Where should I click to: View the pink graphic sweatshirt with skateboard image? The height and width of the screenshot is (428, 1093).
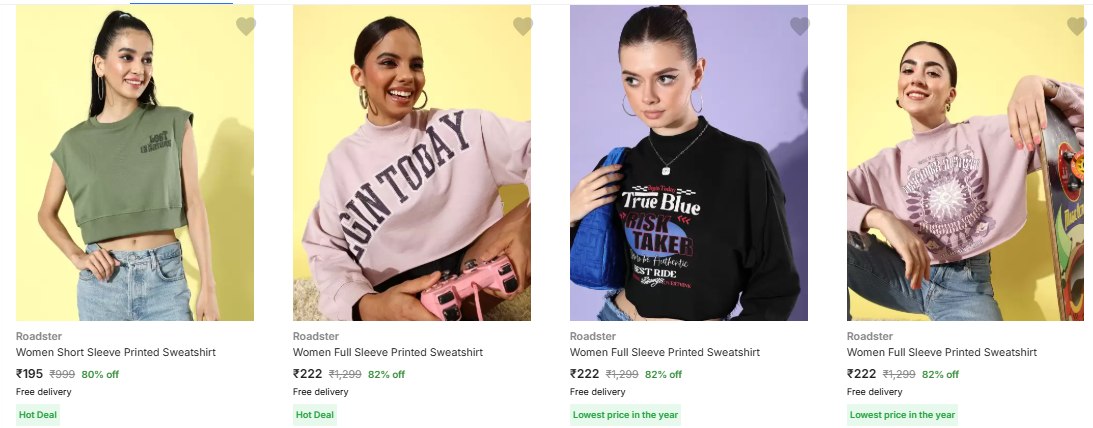click(965, 163)
